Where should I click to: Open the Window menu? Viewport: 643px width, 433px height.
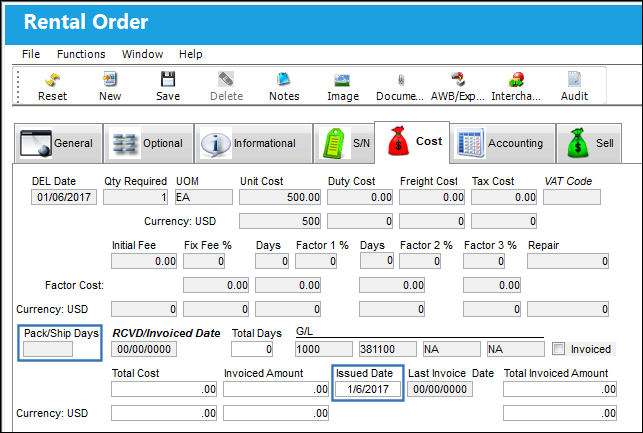click(x=142, y=54)
